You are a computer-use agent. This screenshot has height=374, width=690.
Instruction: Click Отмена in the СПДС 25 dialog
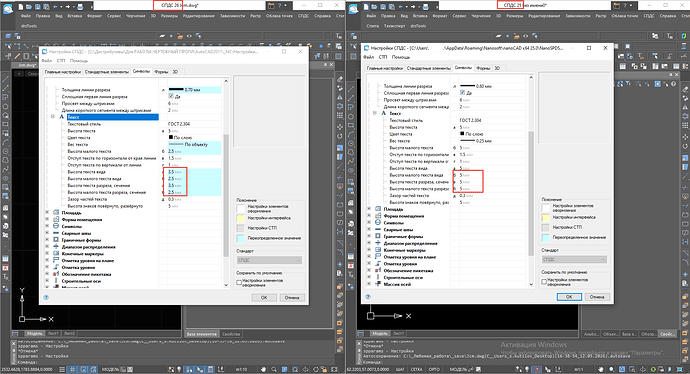[x=597, y=297]
